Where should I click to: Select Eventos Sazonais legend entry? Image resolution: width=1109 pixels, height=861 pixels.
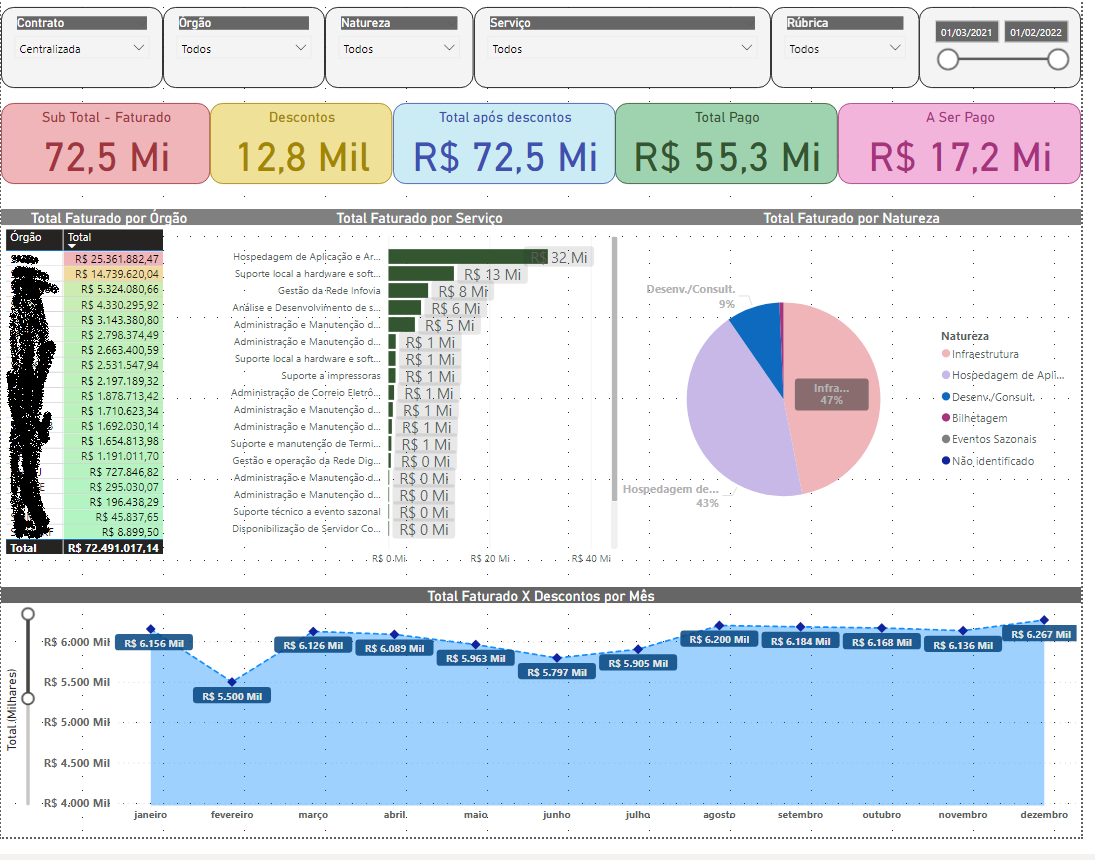coord(989,439)
